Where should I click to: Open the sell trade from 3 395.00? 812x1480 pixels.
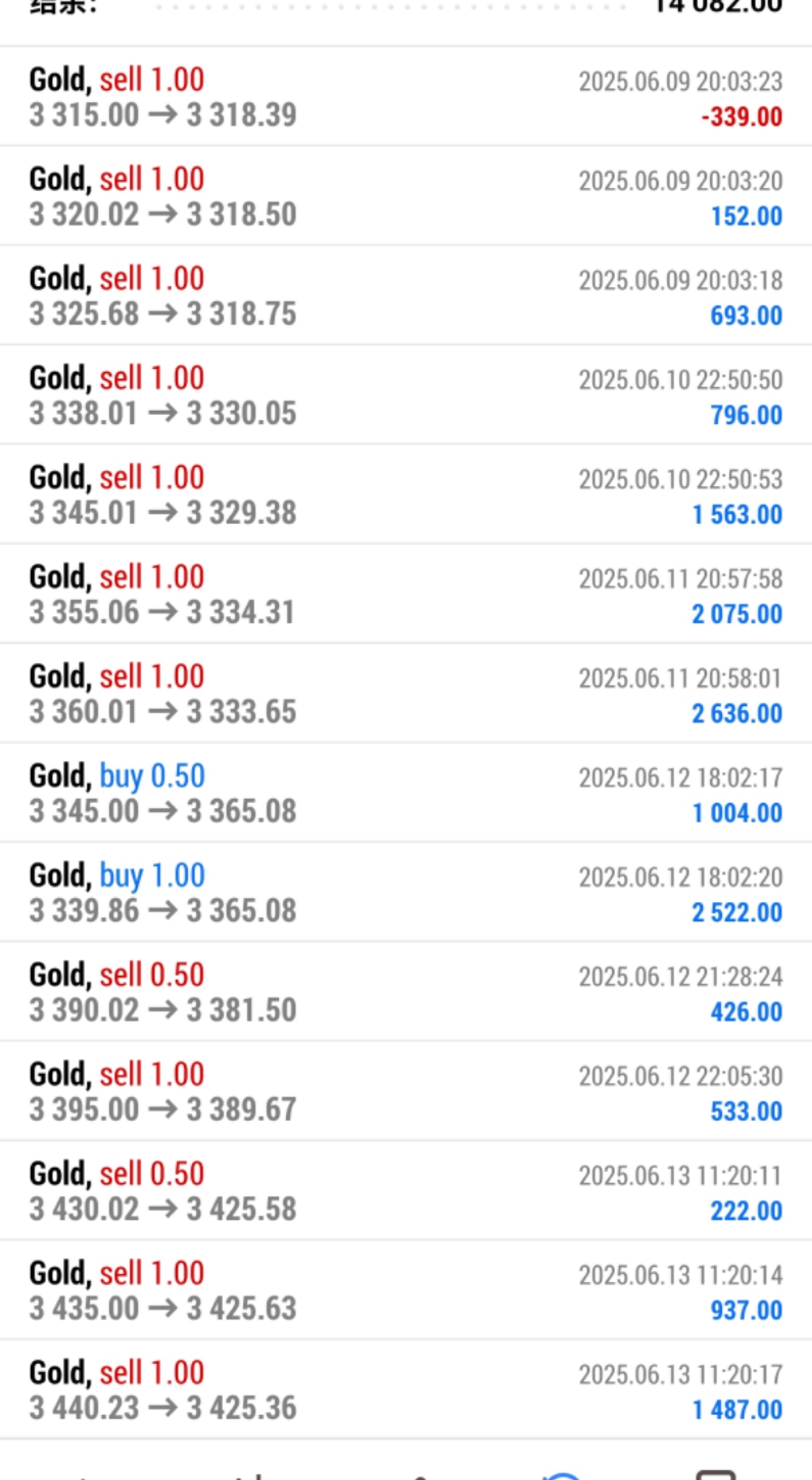405,1092
